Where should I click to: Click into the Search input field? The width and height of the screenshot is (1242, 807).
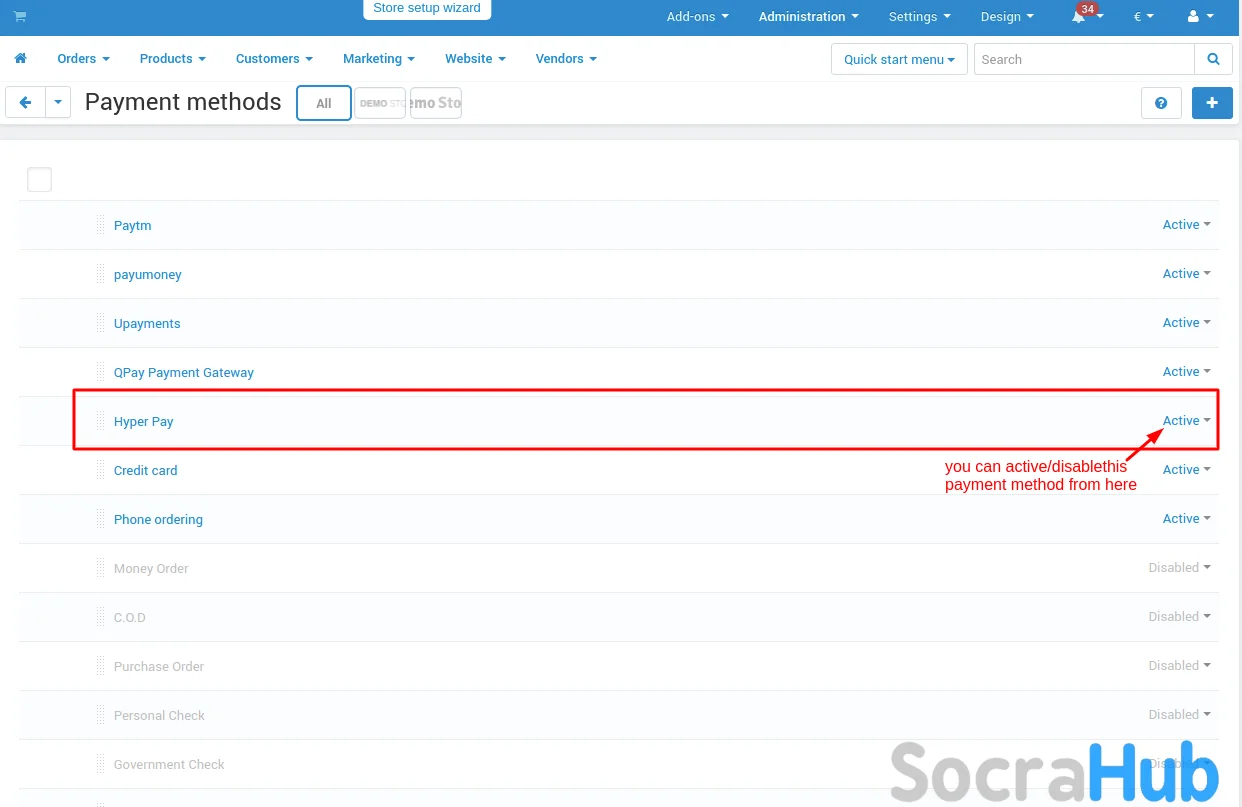click(x=1084, y=59)
